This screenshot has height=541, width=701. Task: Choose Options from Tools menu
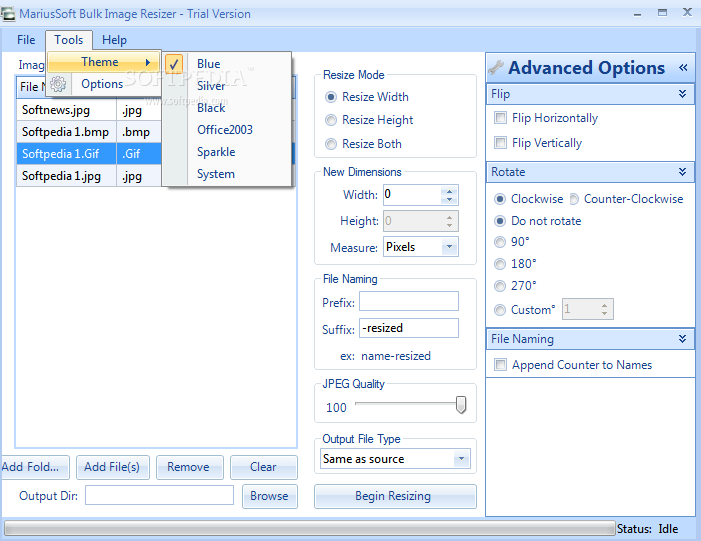pos(102,84)
